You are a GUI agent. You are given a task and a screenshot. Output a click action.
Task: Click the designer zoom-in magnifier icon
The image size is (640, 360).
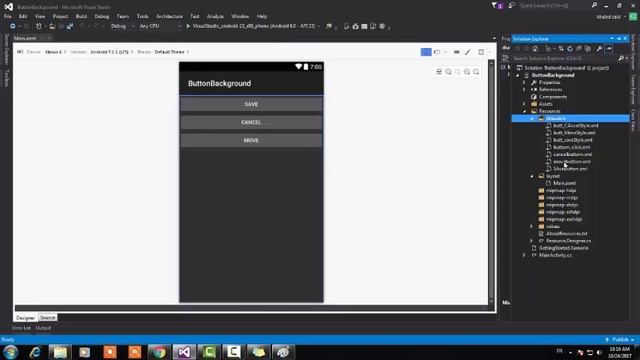point(467,72)
